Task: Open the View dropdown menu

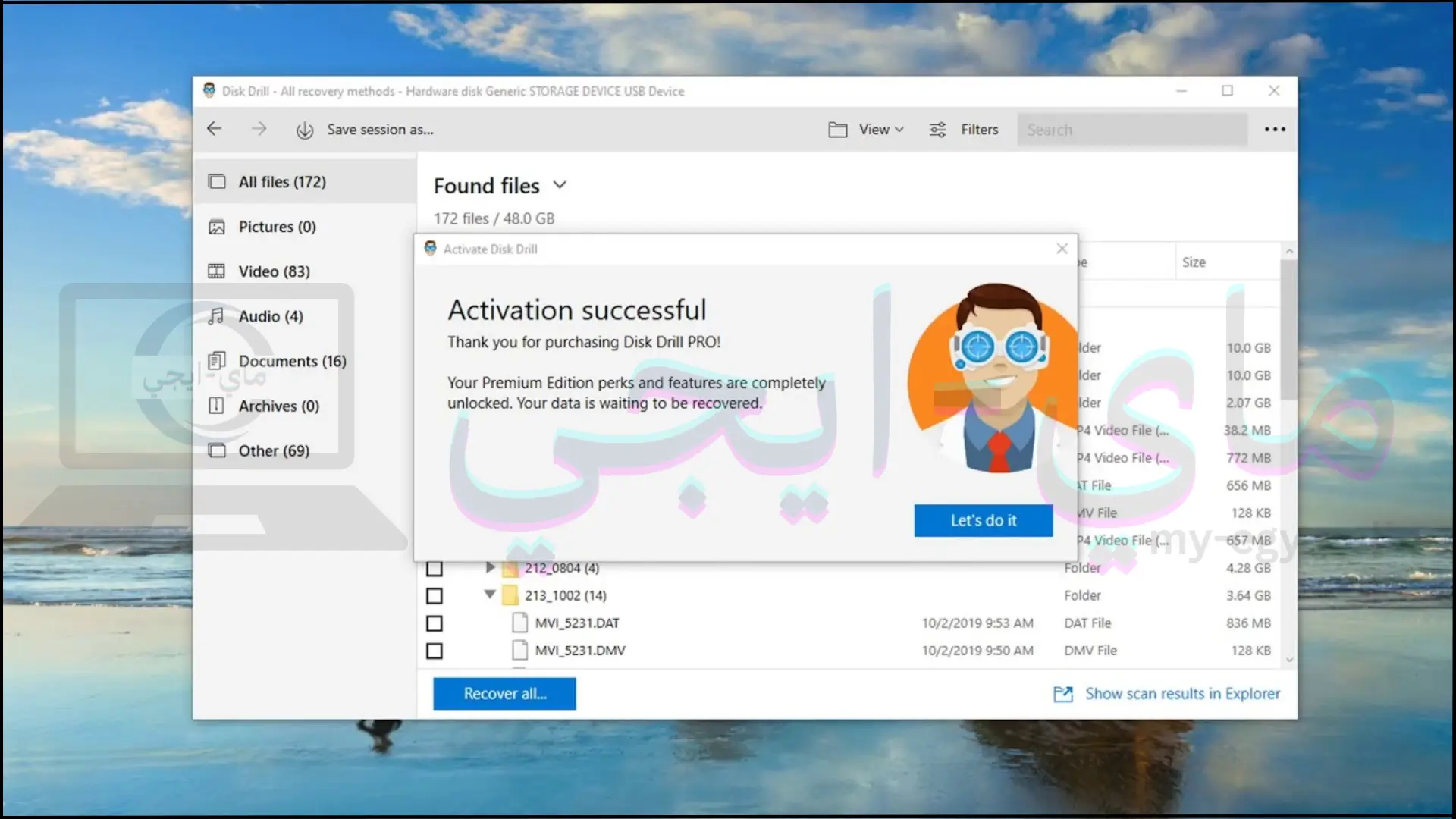Action: (881, 130)
